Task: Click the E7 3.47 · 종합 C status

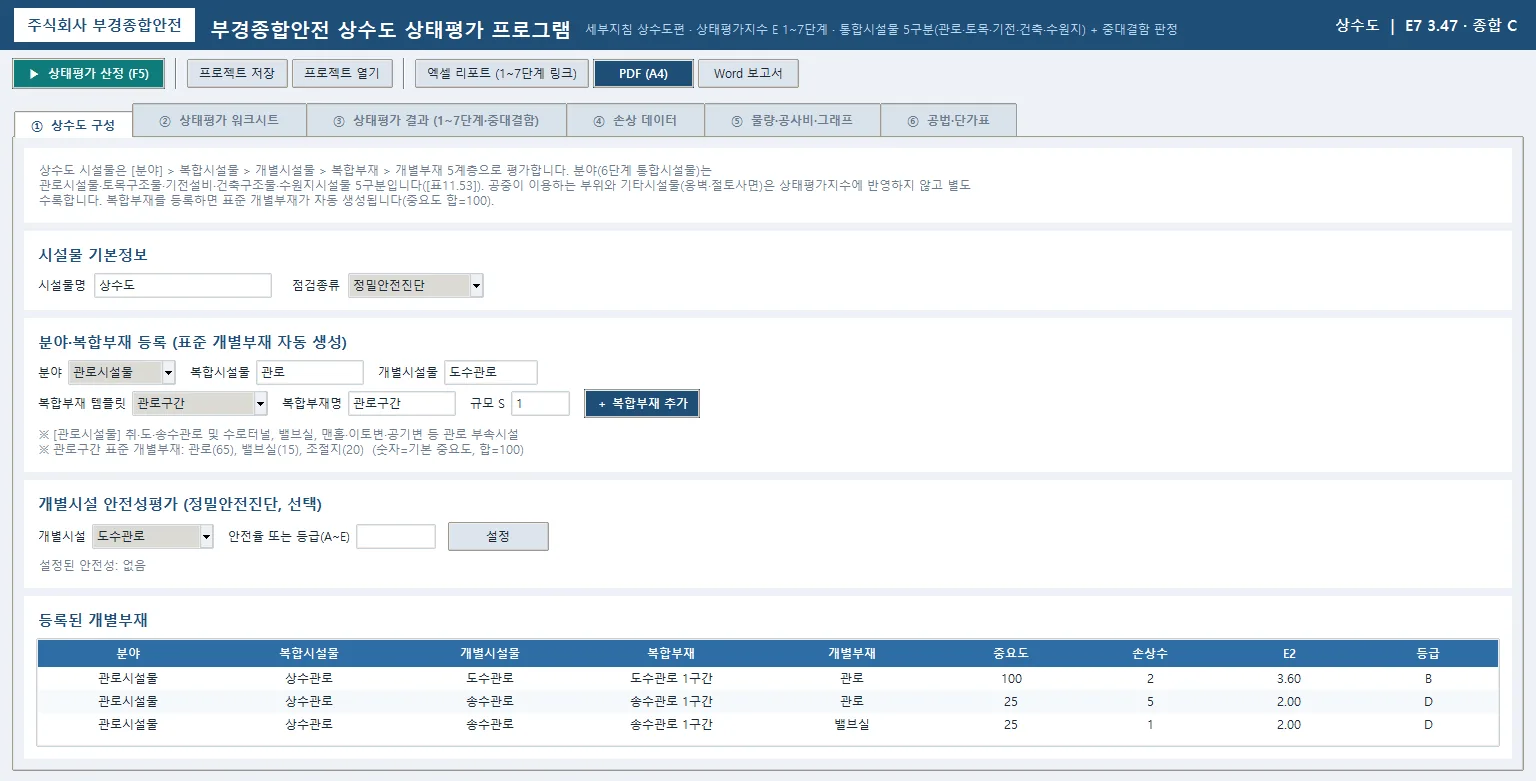Action: pos(1461,26)
